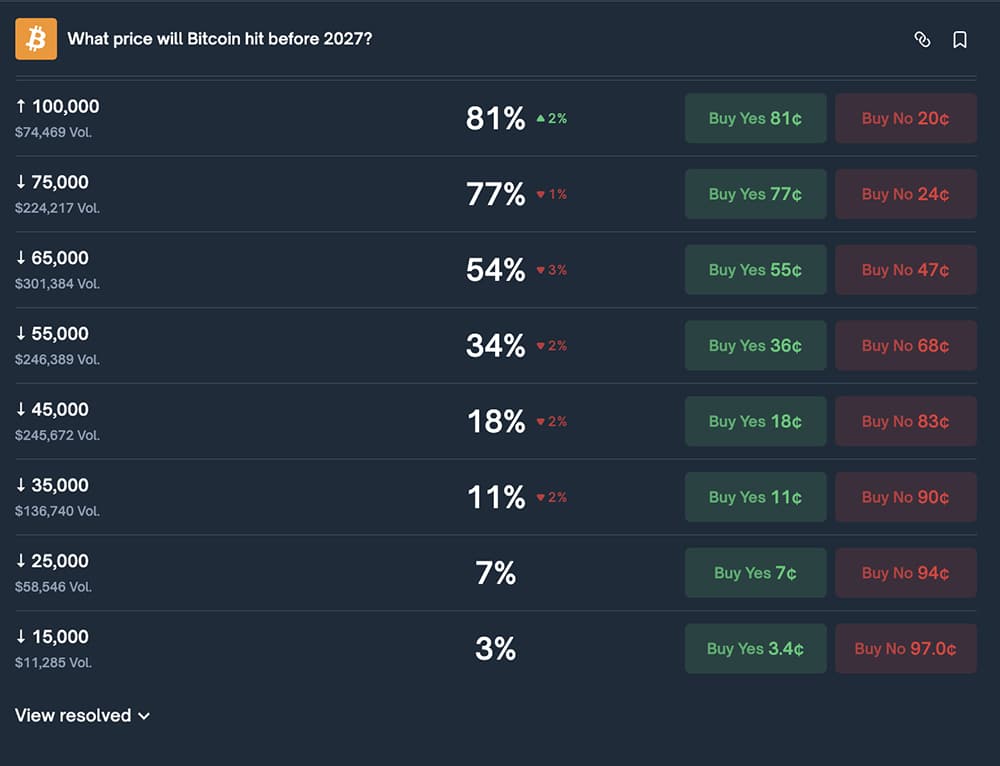Screen dimensions: 1000x766
Task: Click the View resolved chevron
Action: coord(143,716)
